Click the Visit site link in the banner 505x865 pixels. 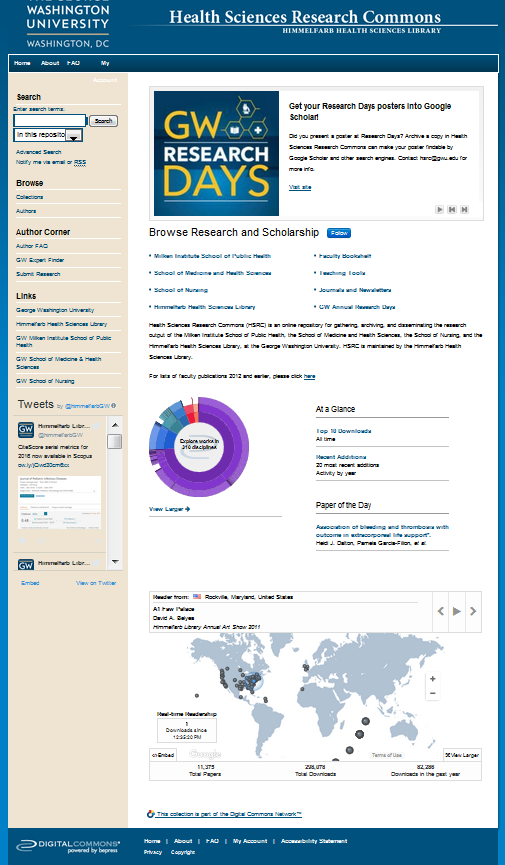(300, 188)
